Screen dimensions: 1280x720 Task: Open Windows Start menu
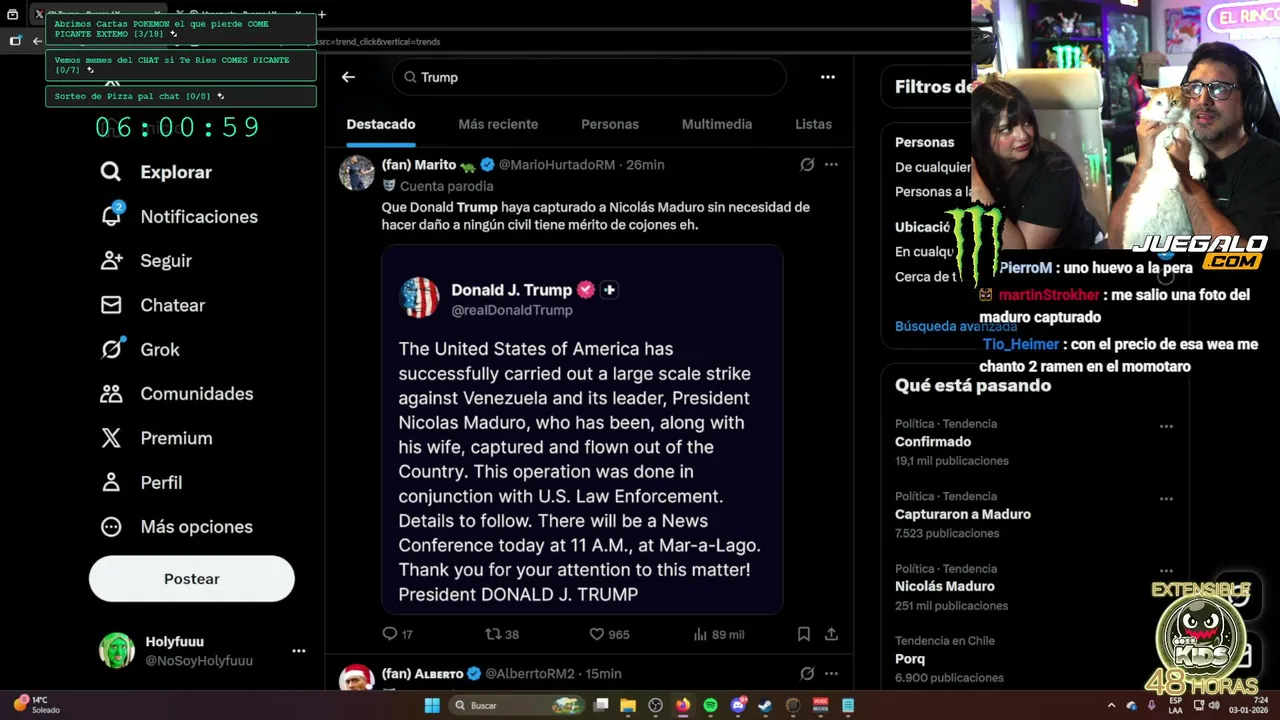point(432,705)
